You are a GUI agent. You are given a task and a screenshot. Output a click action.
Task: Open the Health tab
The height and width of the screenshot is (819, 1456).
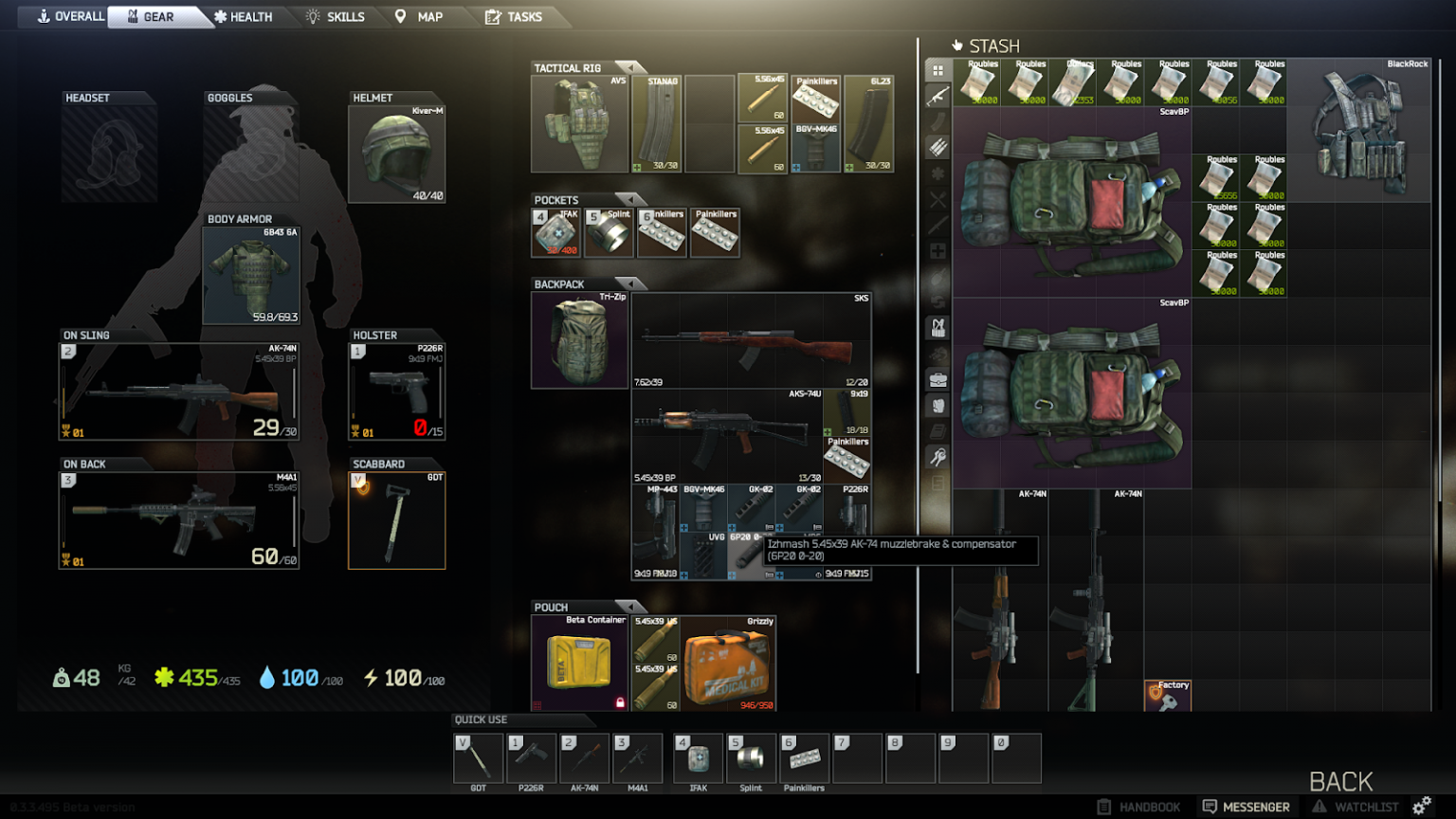tap(243, 16)
